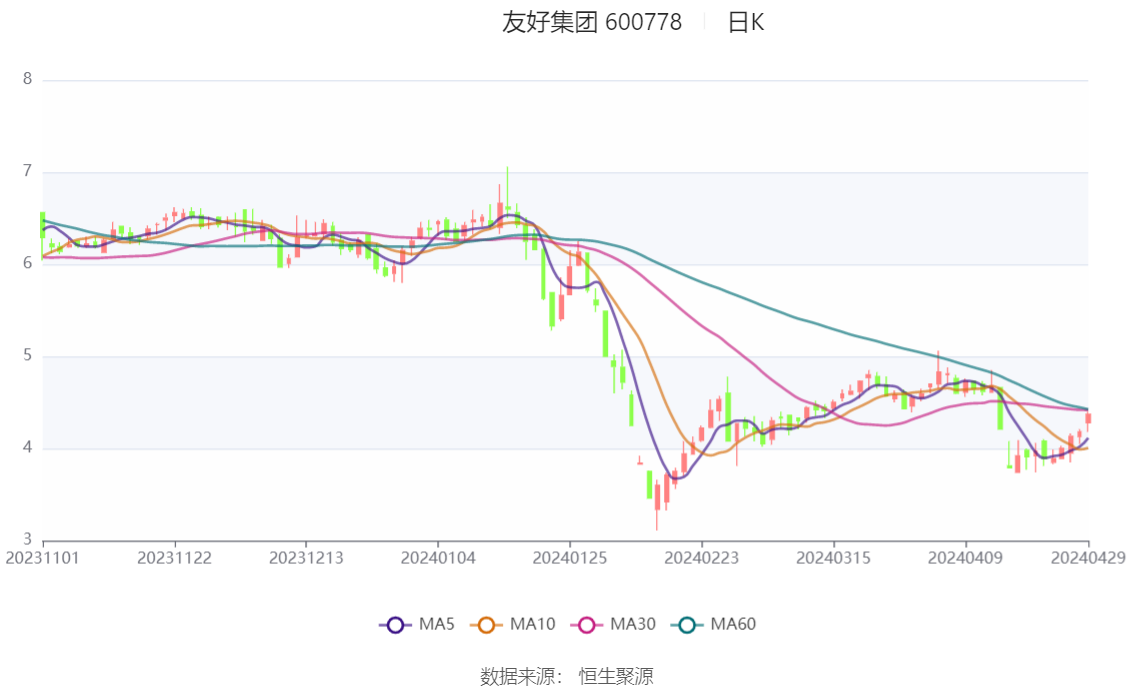The image size is (1134, 689).
Task: Click the x-axis date label 20240125
Action: point(570,558)
